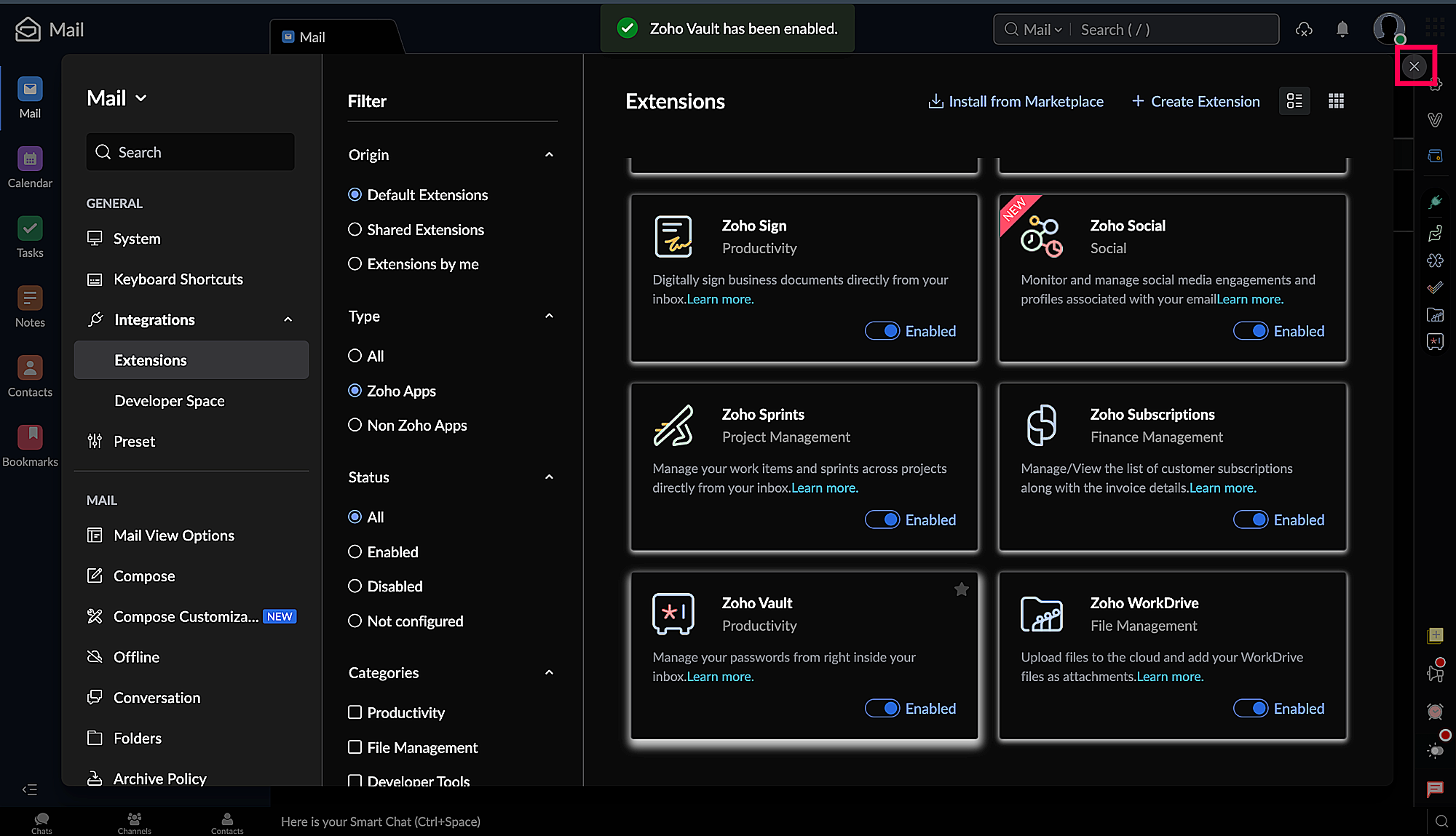Disable the Zoho WorkDrive extension toggle
Viewport: 1456px width, 836px height.
pyautogui.click(x=1251, y=708)
